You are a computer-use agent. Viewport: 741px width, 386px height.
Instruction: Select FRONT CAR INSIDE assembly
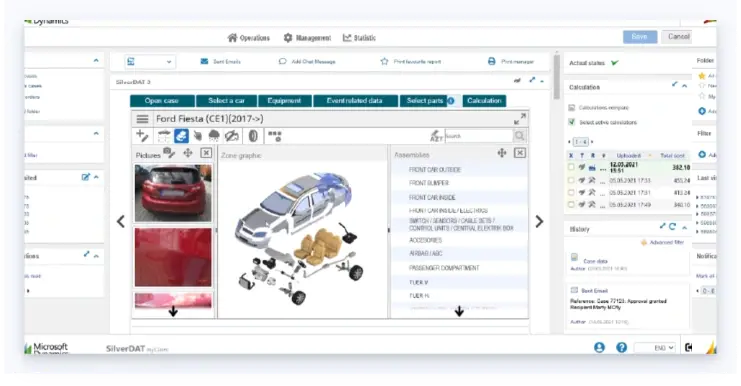459,197
